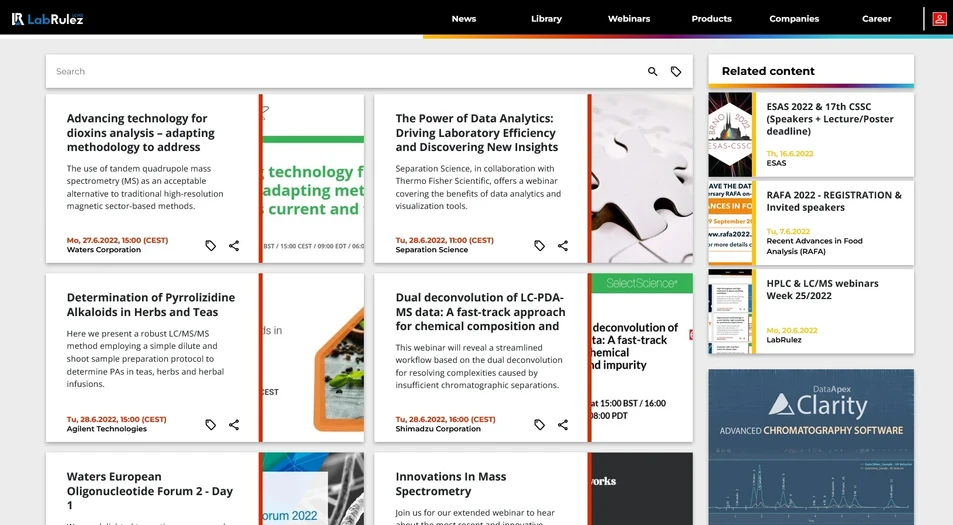Click HPLC webinars week thumbnail
Viewport: 953px width, 525px height.
pos(730,311)
